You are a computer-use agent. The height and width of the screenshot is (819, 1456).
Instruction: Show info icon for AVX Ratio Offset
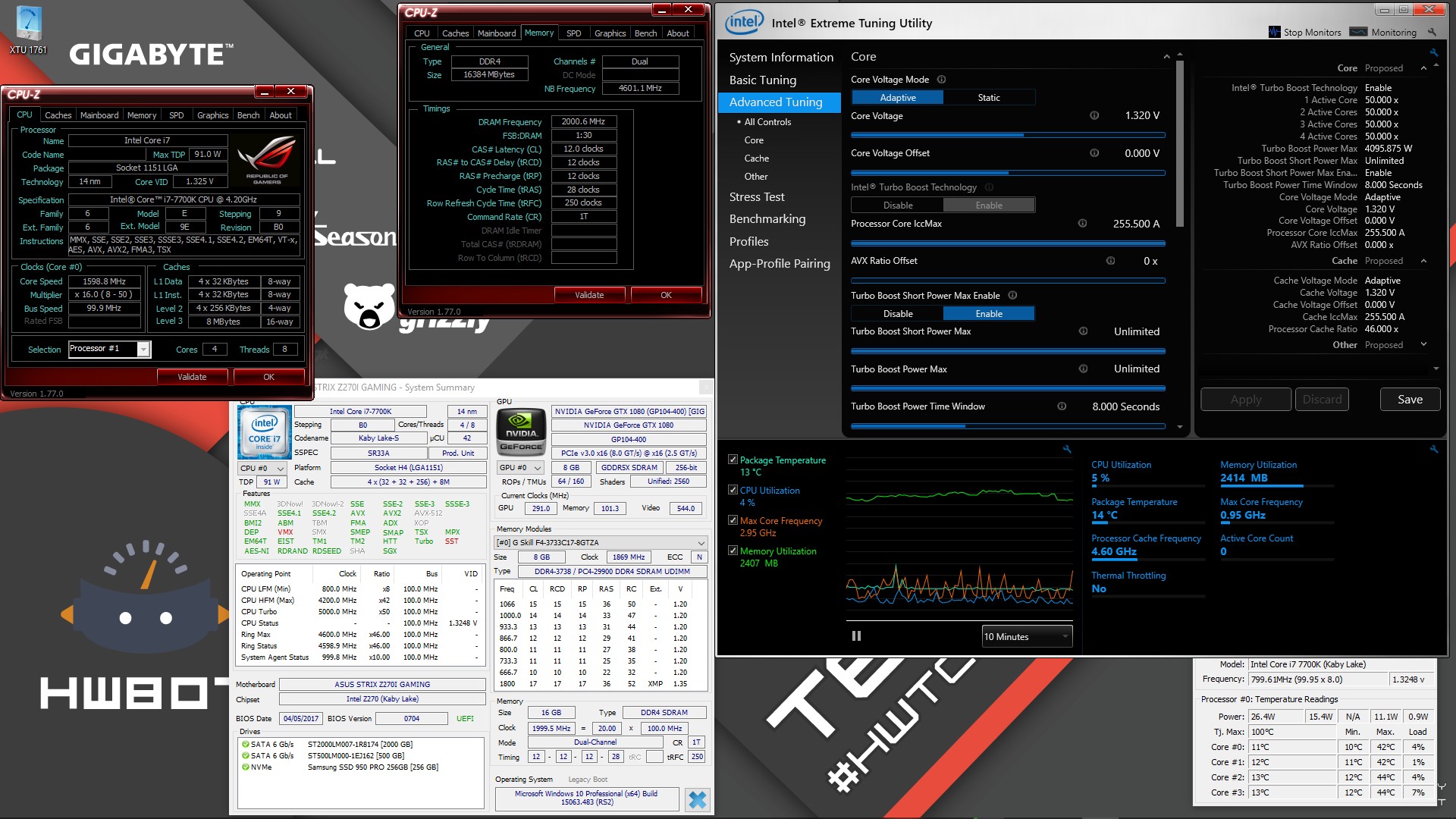click(x=1110, y=261)
